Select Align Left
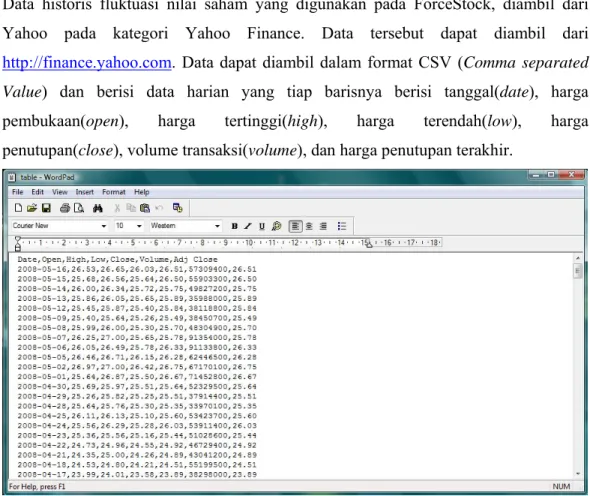Image resolution: width=590 pixels, height=496 pixels. [x=295, y=226]
